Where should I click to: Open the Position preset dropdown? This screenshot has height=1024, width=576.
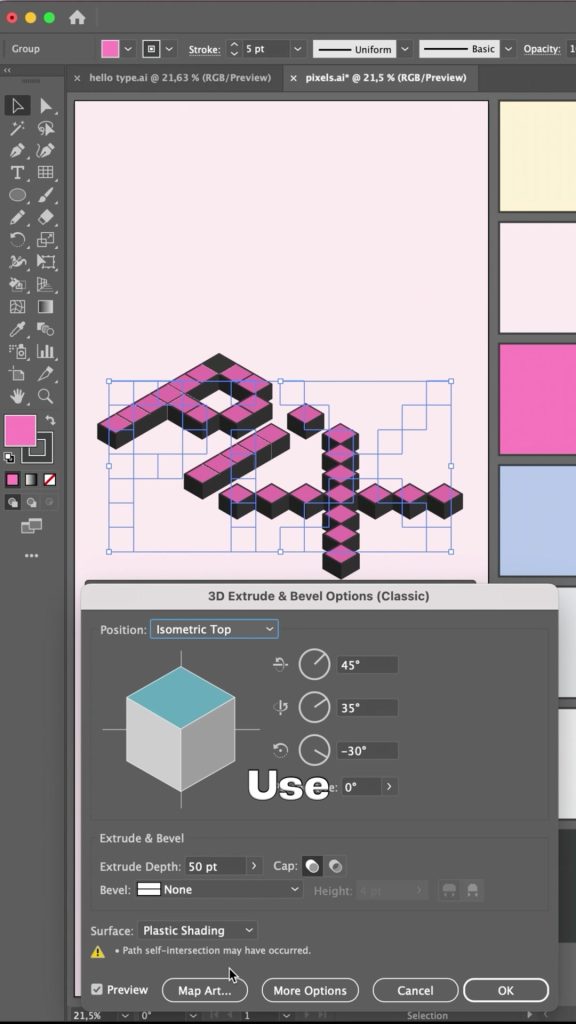click(214, 630)
